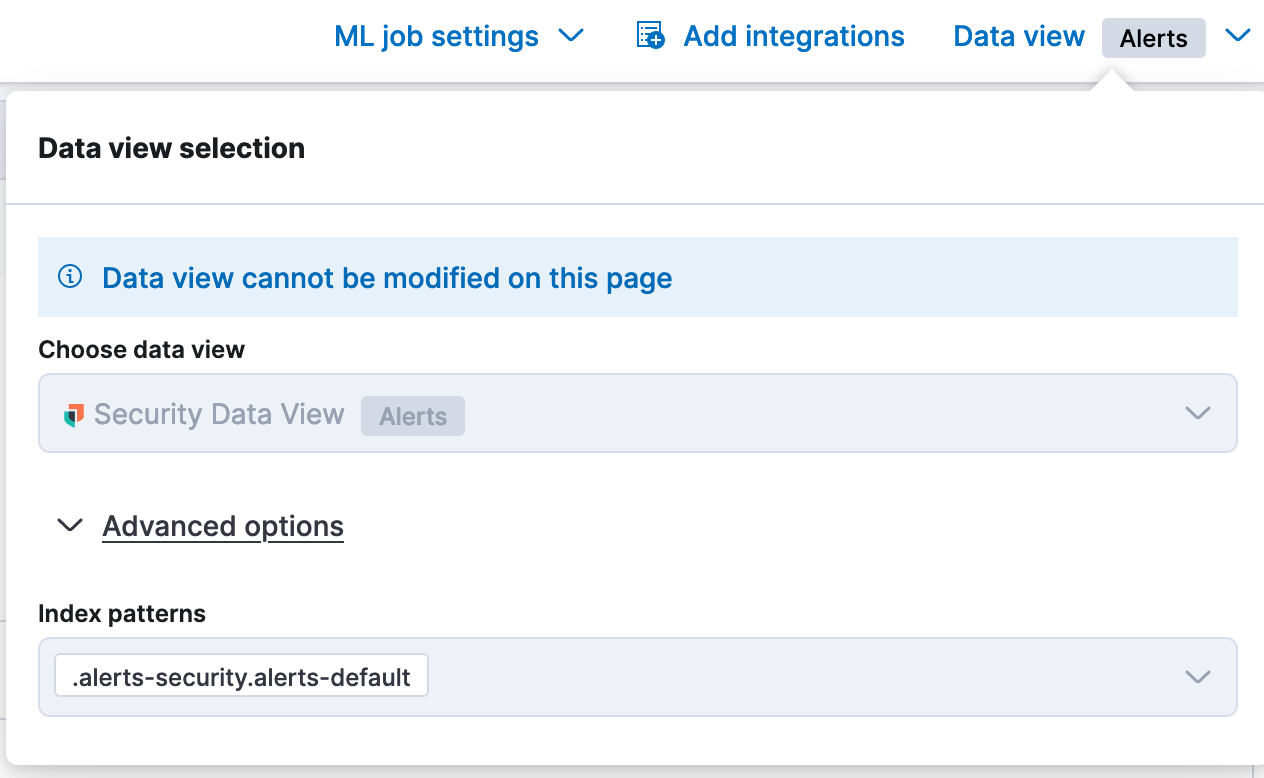Open the Add integrations link
This screenshot has width=1264, height=778.
click(x=793, y=37)
